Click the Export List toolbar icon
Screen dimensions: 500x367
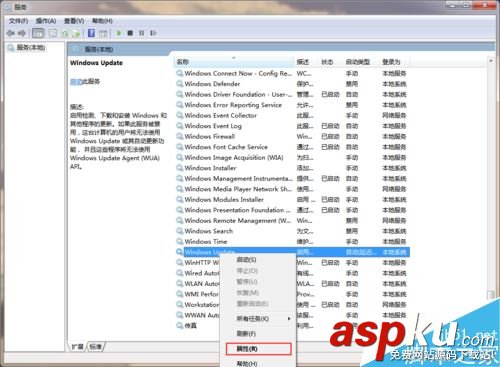(x=76, y=33)
